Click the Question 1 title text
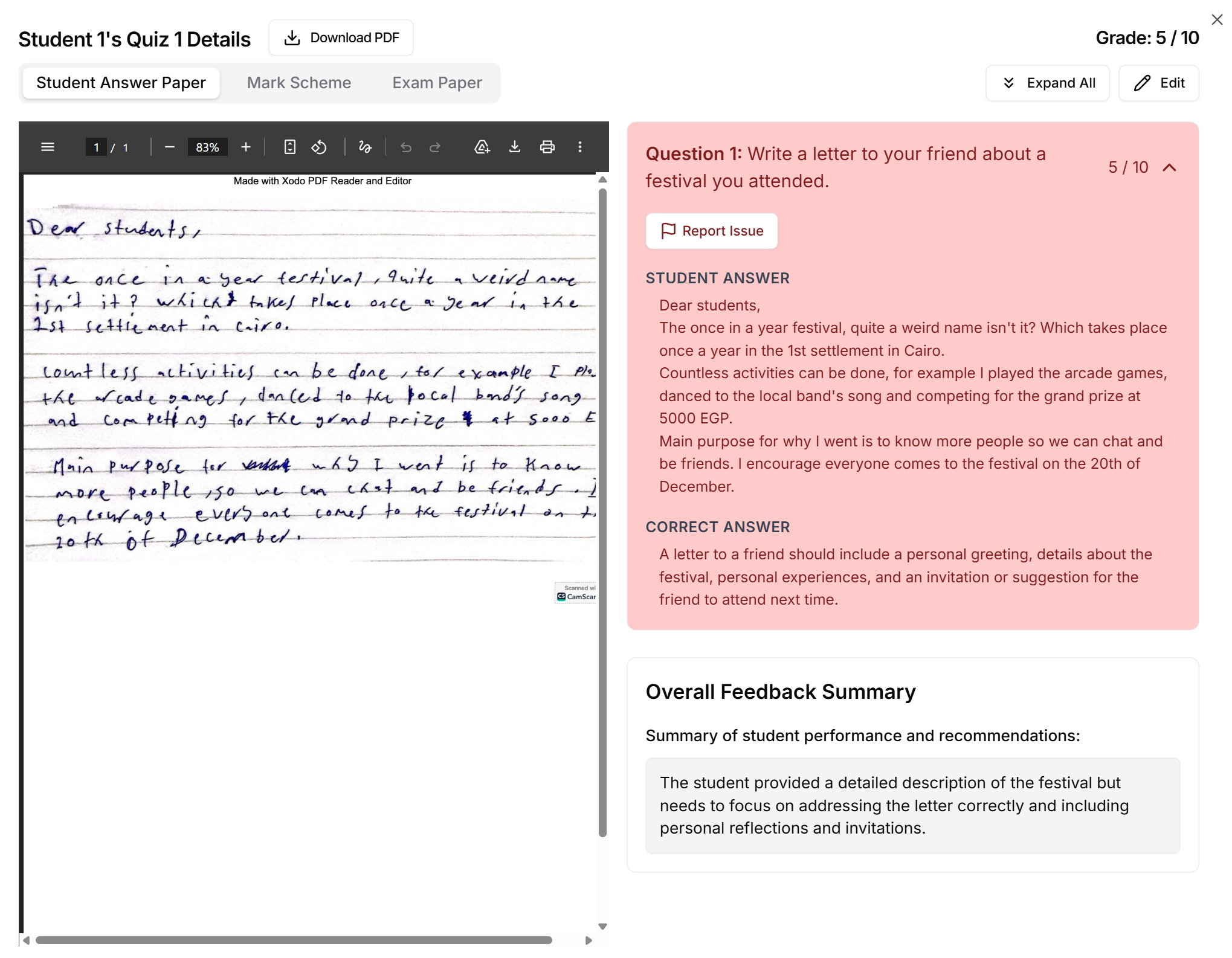This screenshot has height=958, width=1232. coord(845,167)
